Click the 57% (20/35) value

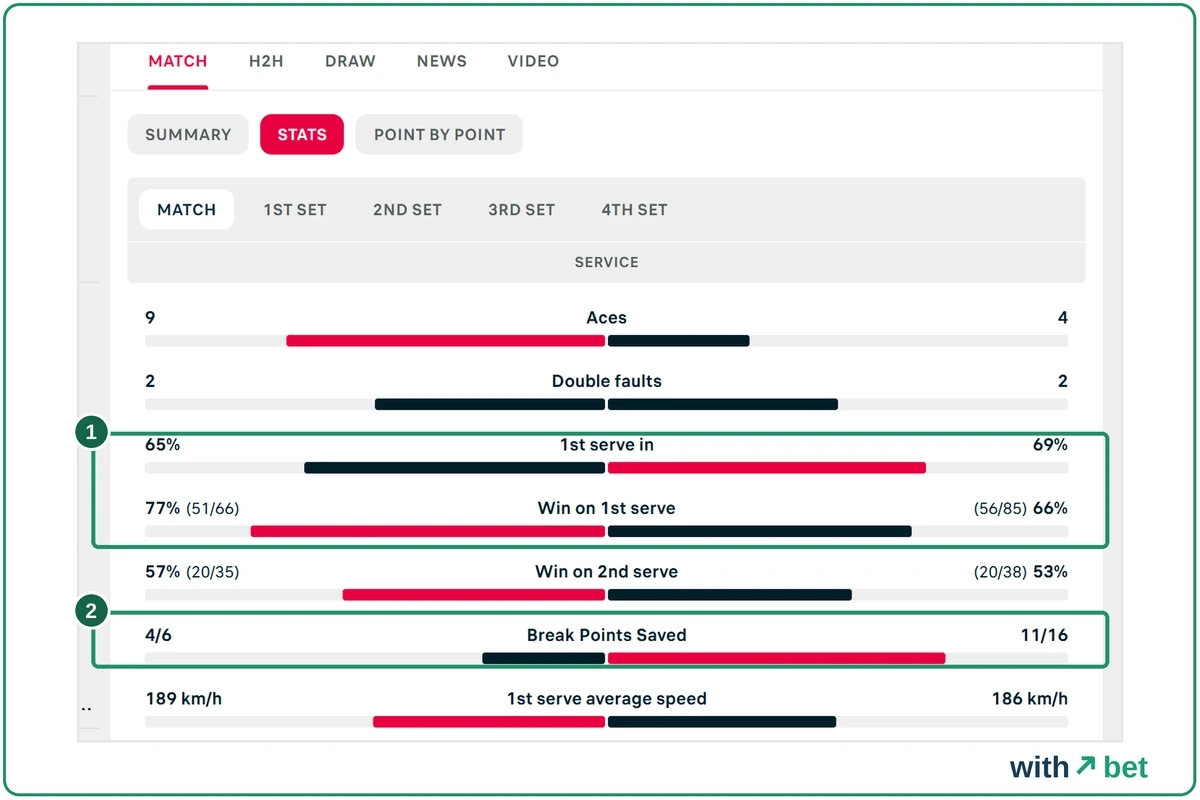tap(193, 572)
